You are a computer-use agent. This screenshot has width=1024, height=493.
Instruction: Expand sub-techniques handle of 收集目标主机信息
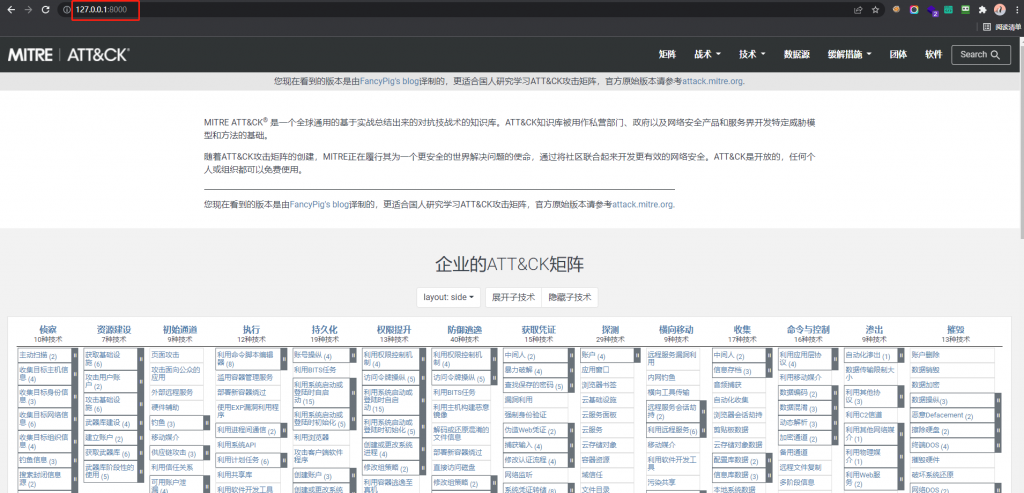74,374
